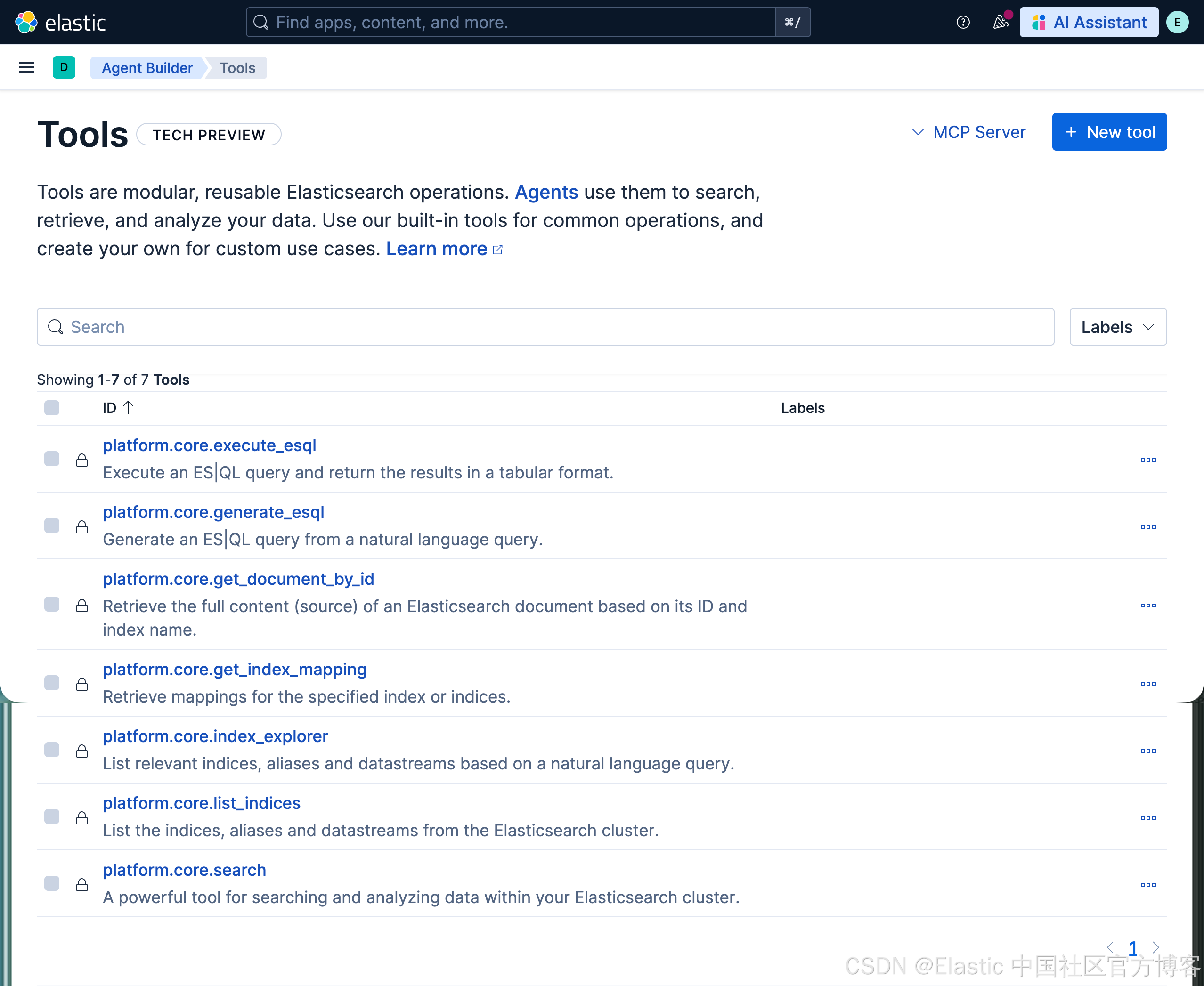Open the newsfeed notifications icon
1204x986 pixels.
click(1000, 22)
